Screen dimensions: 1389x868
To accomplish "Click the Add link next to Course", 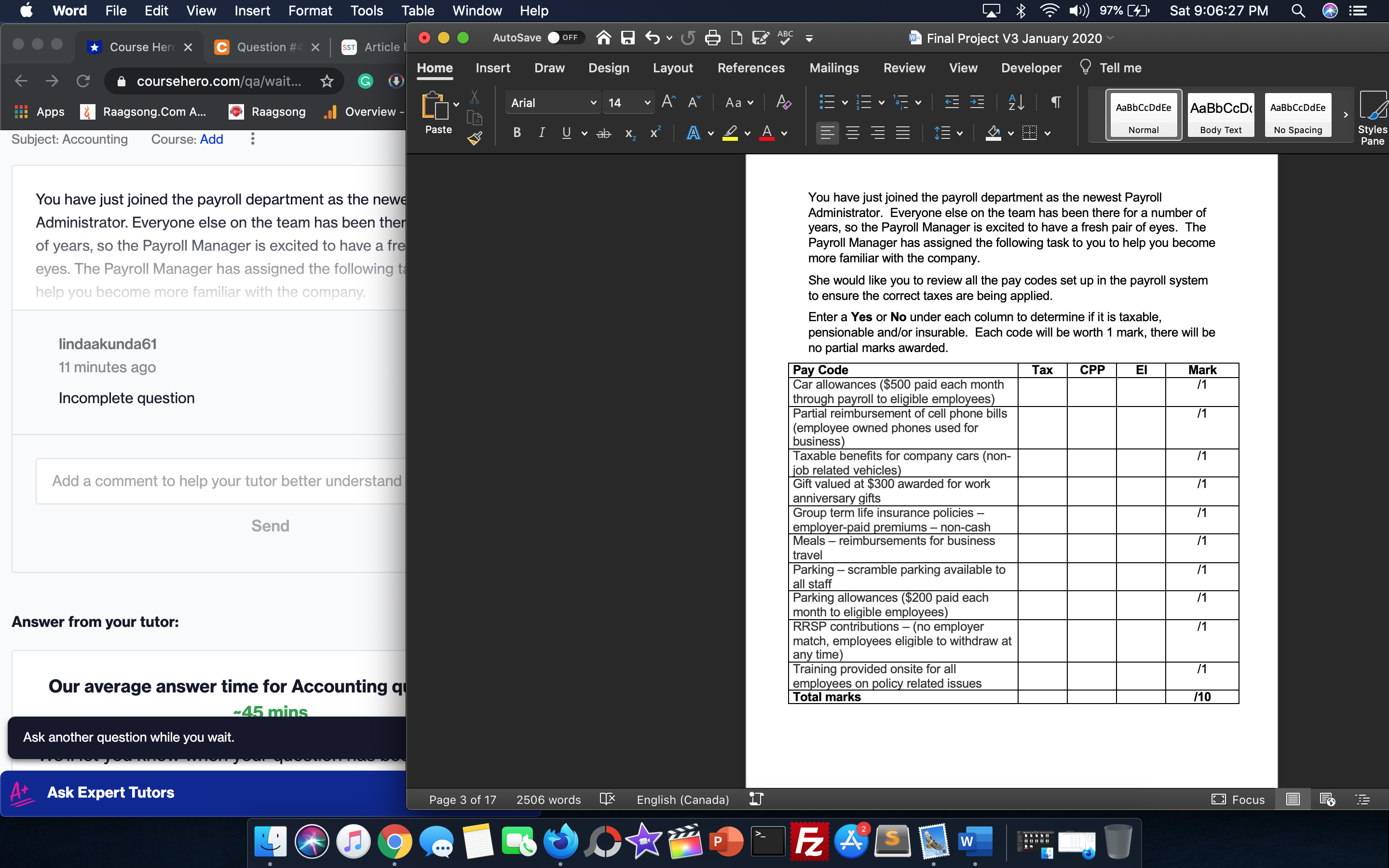I will [212, 139].
